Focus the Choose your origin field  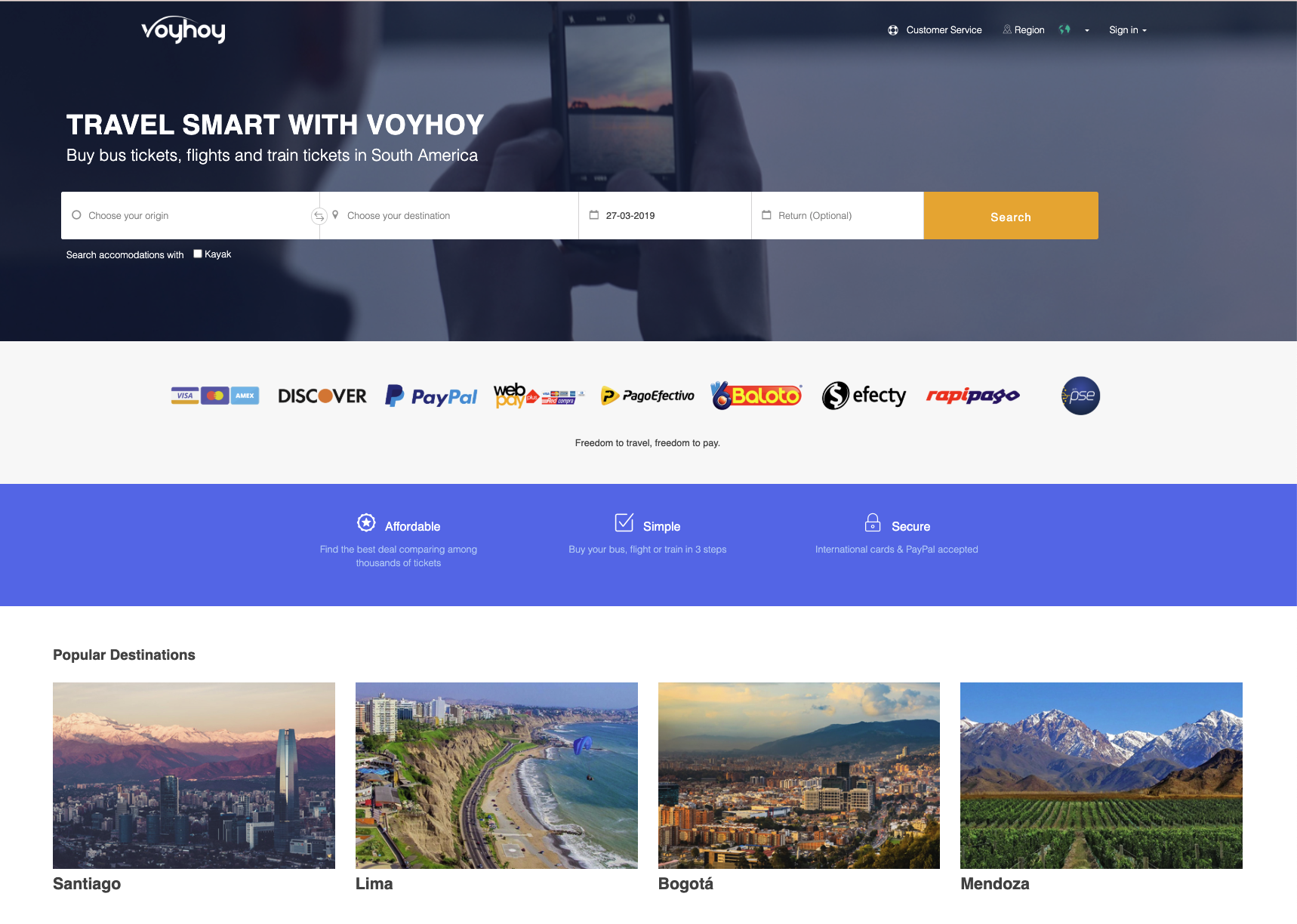pos(190,216)
